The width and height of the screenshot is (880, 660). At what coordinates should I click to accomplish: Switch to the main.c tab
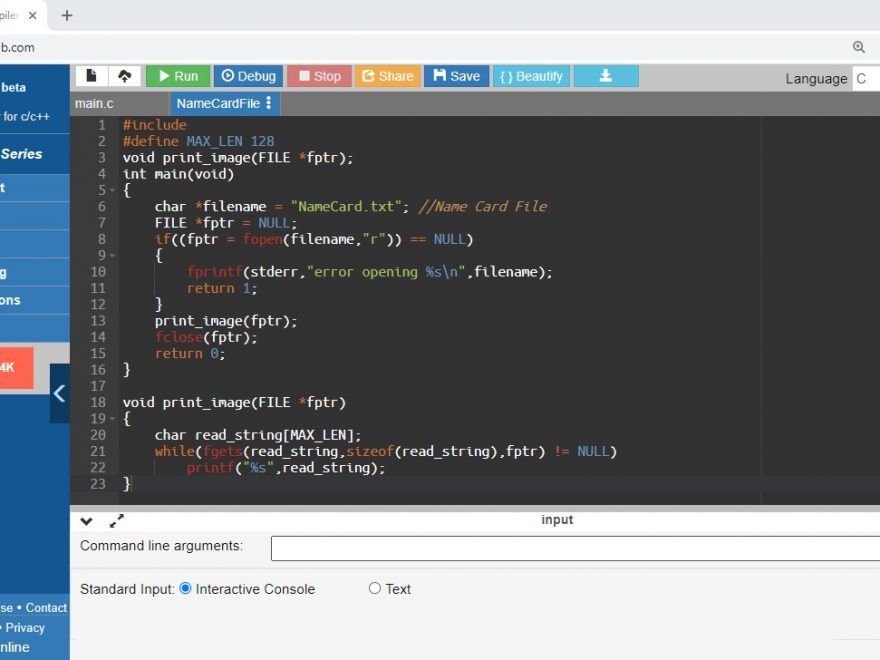click(x=95, y=103)
